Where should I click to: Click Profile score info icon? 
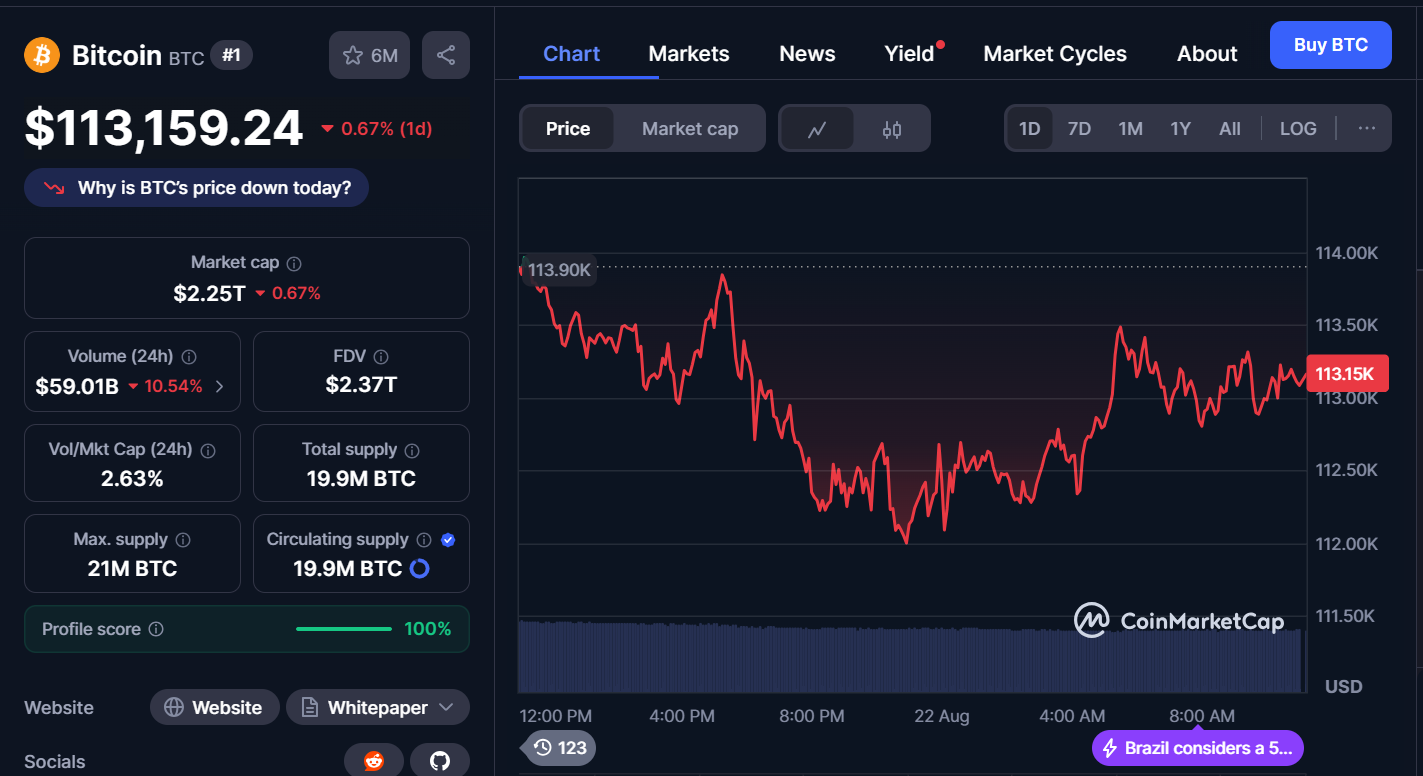156,630
